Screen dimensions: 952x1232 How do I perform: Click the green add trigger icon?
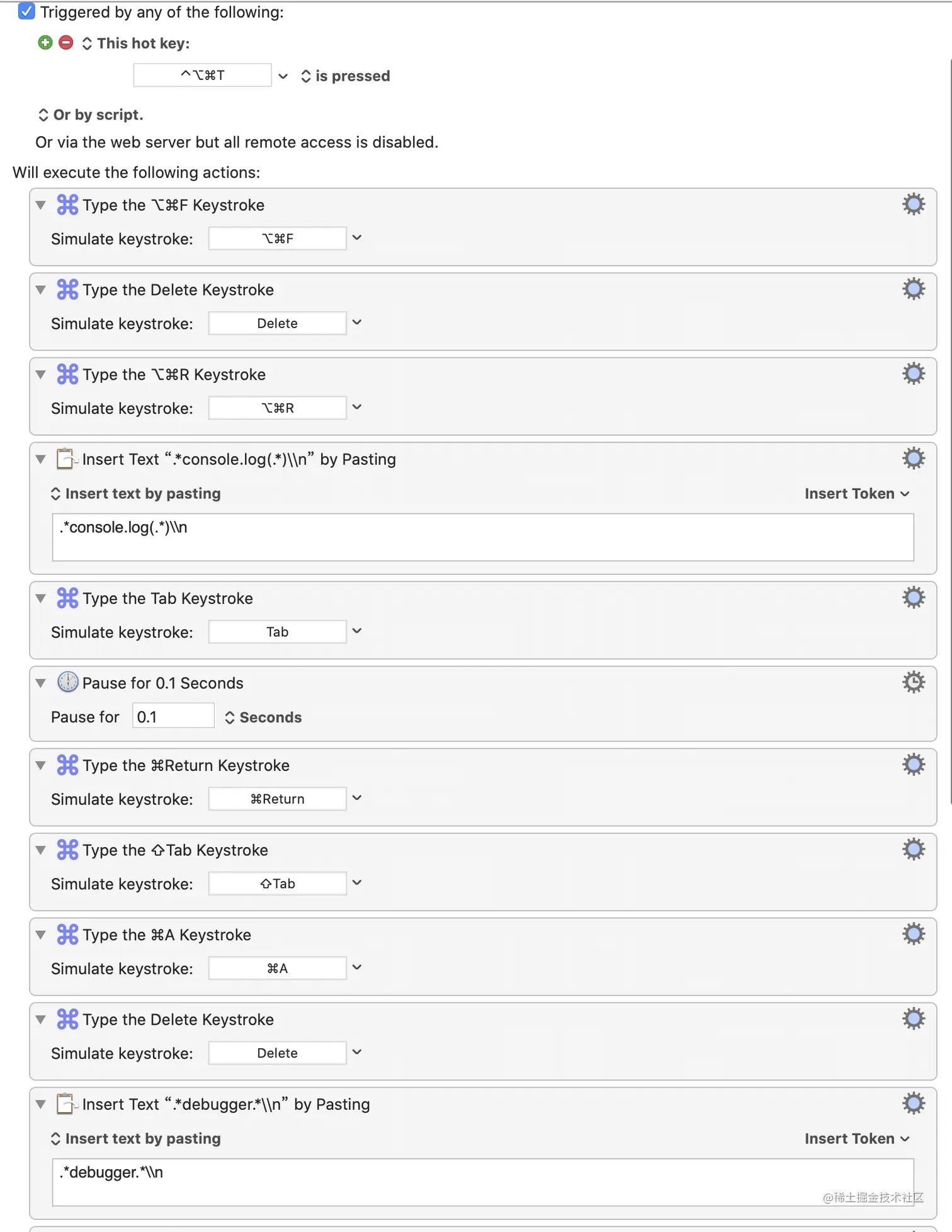(45, 43)
